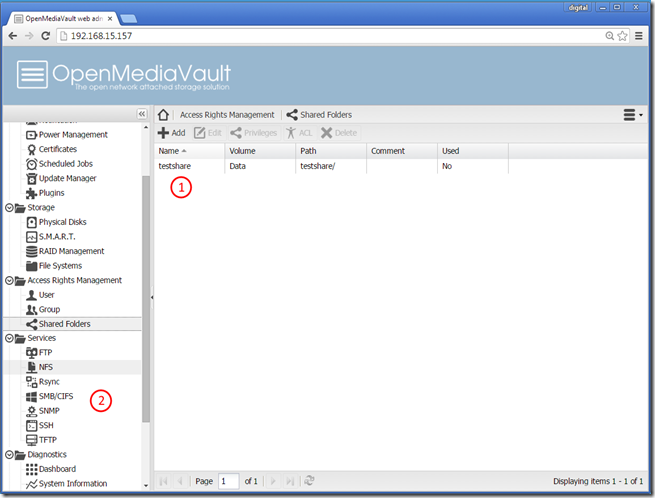Sort by Volume column header
Screen dimensions: 655x498
260,151
